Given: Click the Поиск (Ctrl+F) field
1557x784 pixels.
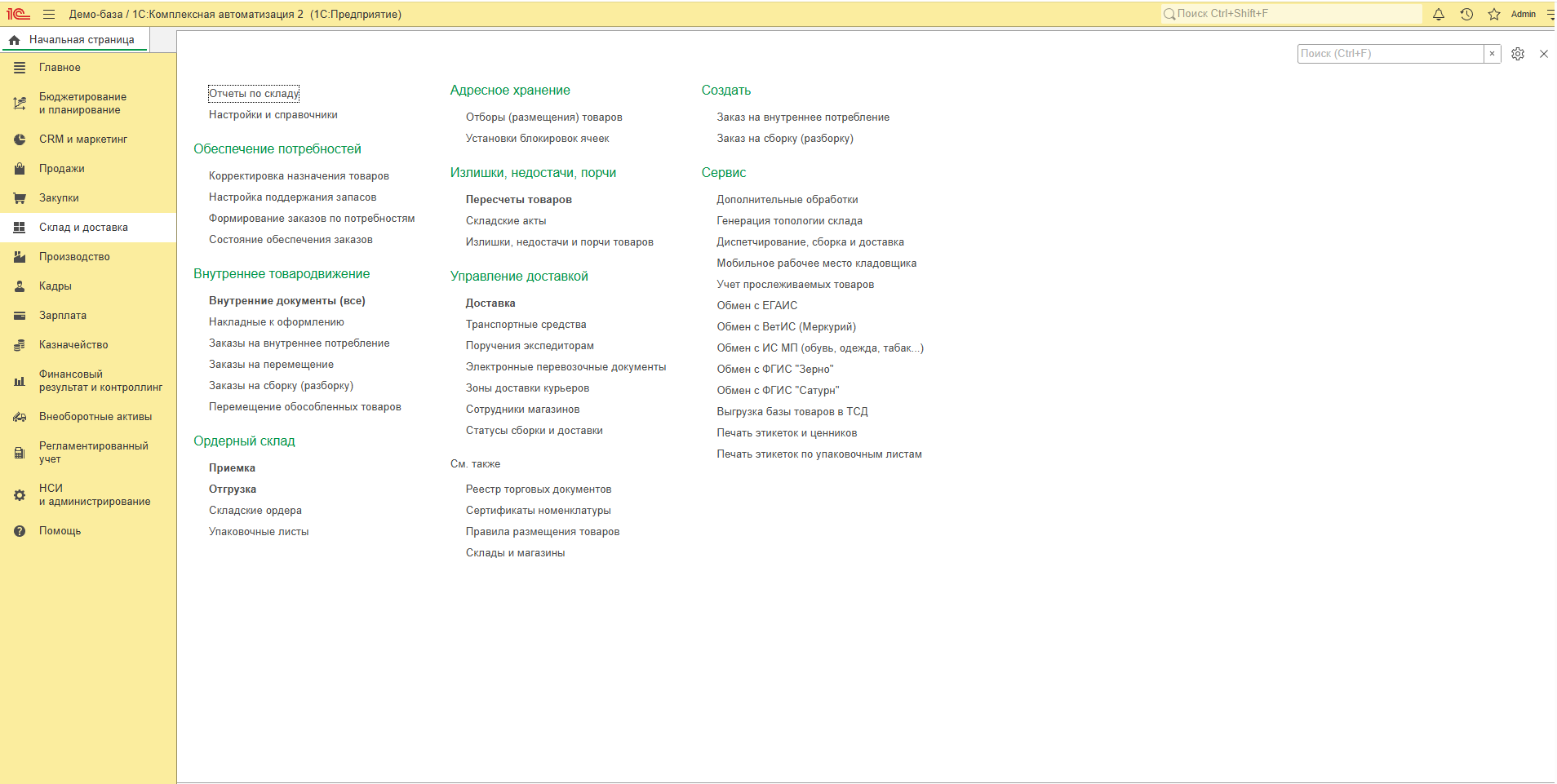Looking at the screenshot, I should (1391, 54).
